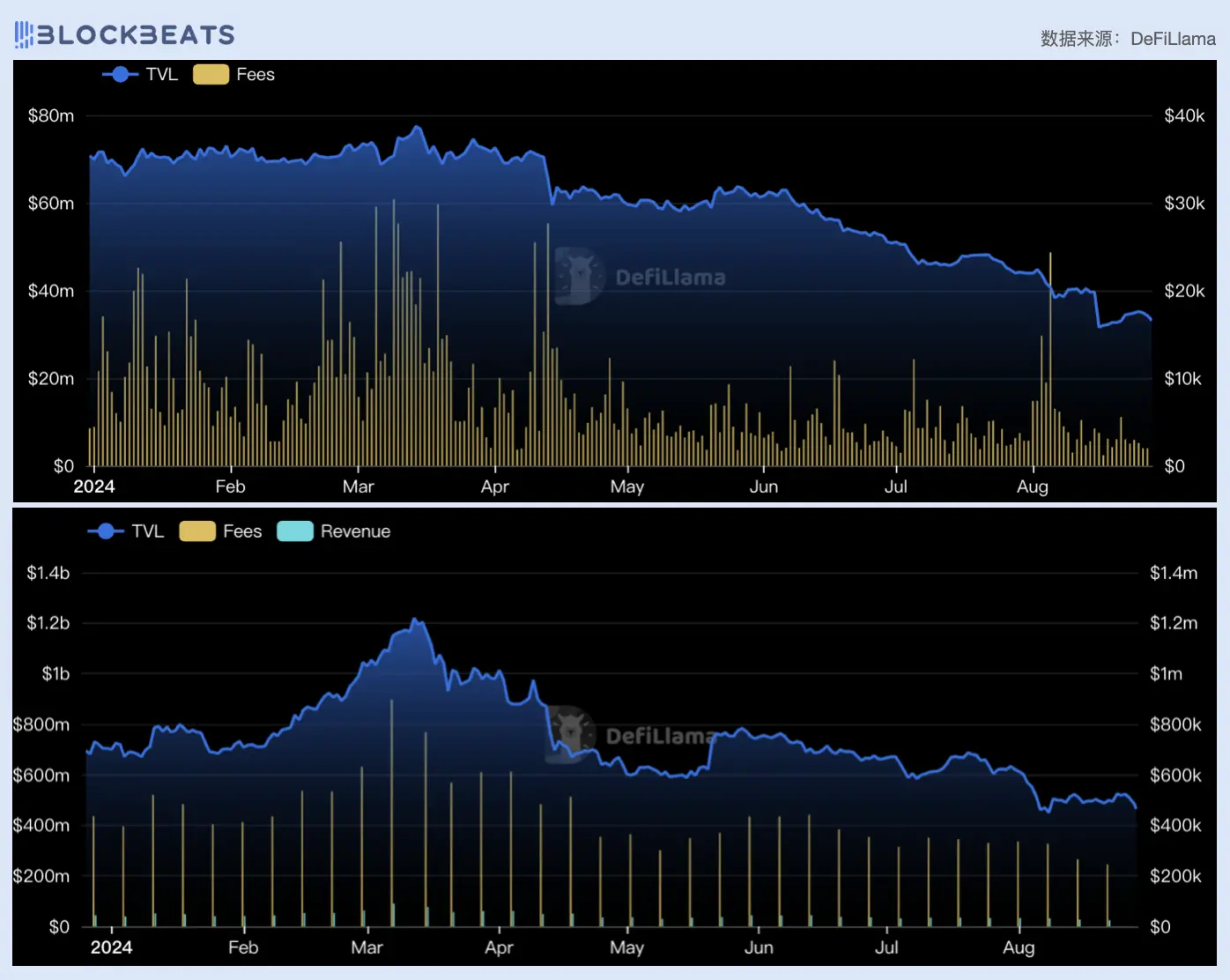Click the cyan Revenue swatch in bottom legend
This screenshot has width=1230, height=980.
click(295, 531)
